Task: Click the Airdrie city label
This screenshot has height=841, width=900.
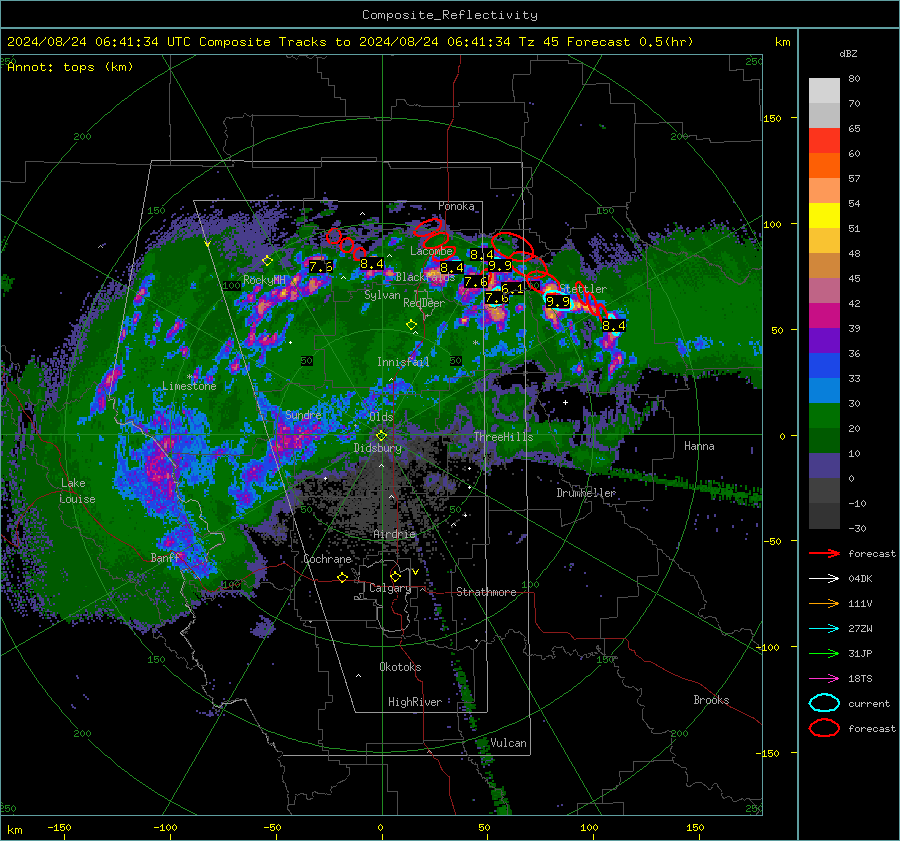Action: pos(394,534)
